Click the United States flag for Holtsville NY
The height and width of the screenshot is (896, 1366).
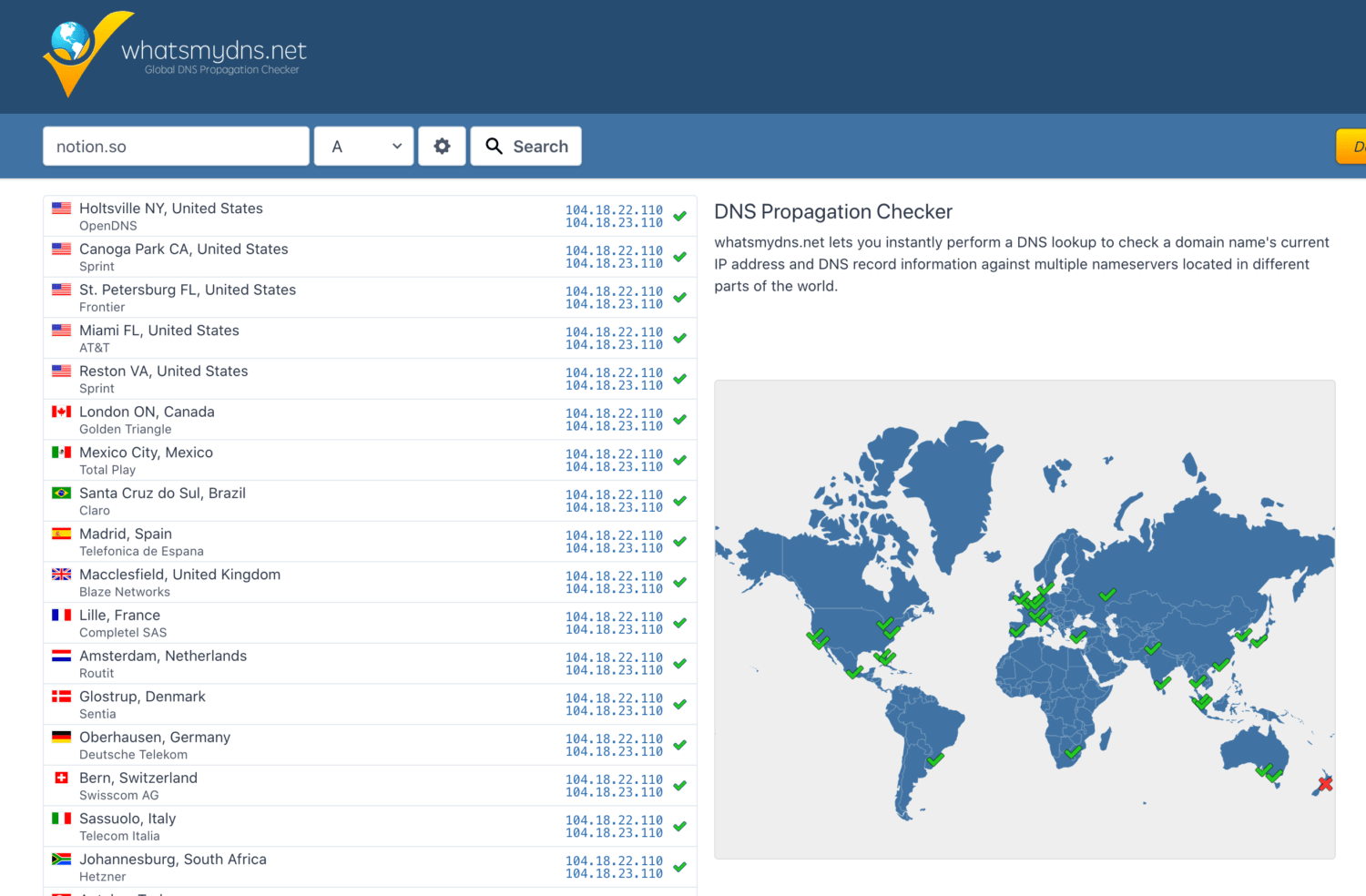point(61,209)
